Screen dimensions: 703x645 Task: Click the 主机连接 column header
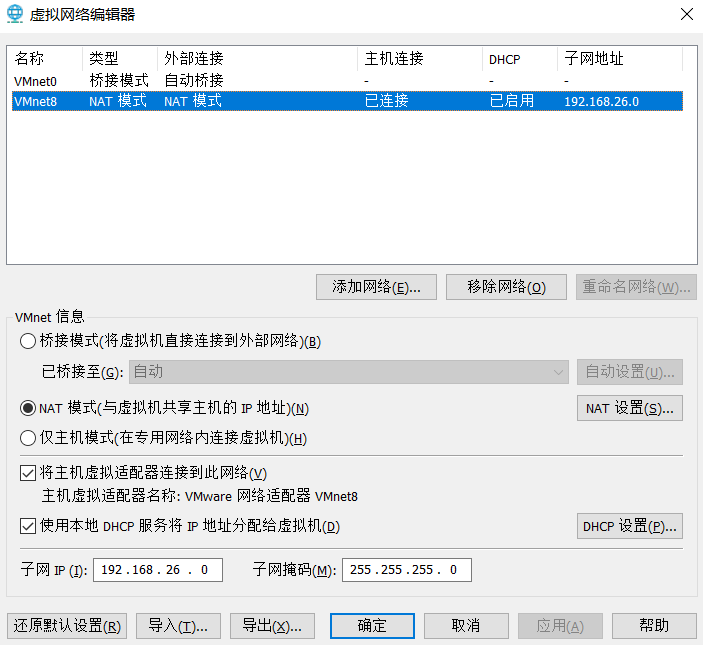pyautogui.click(x=420, y=59)
